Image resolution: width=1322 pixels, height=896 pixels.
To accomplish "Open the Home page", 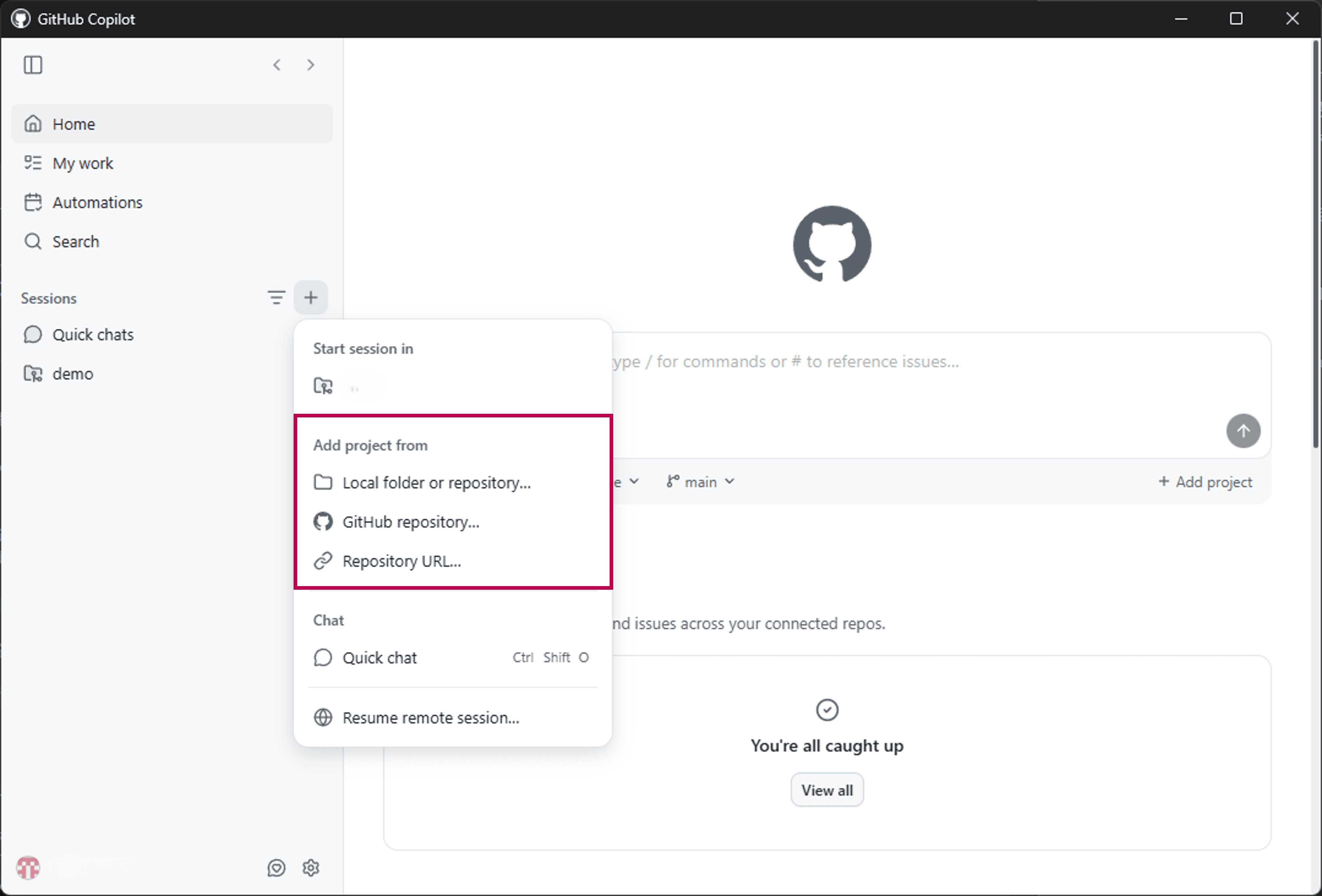I will pyautogui.click(x=172, y=124).
